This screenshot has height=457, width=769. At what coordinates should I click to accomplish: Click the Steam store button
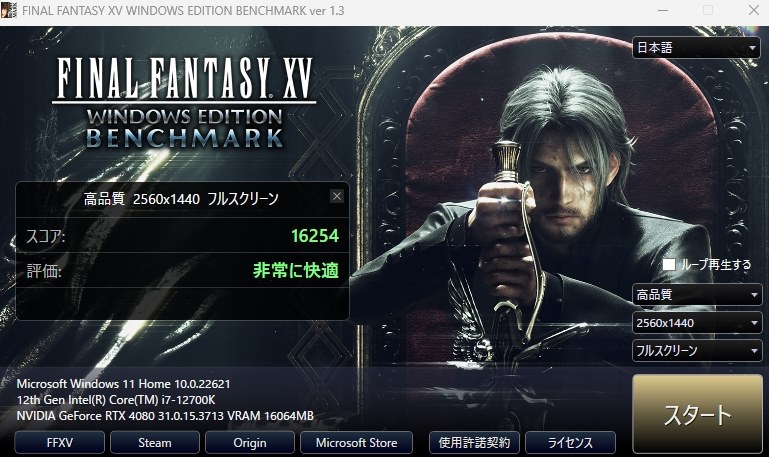[x=155, y=443]
